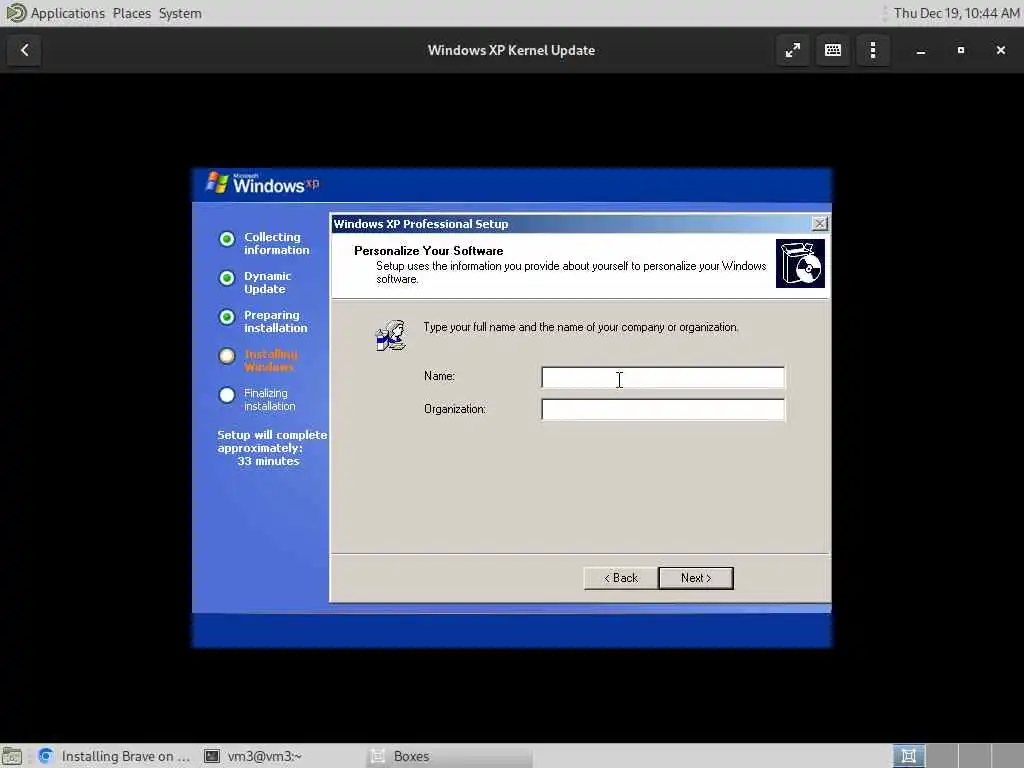Click the Name input field
This screenshot has height=768, width=1024.
663,377
